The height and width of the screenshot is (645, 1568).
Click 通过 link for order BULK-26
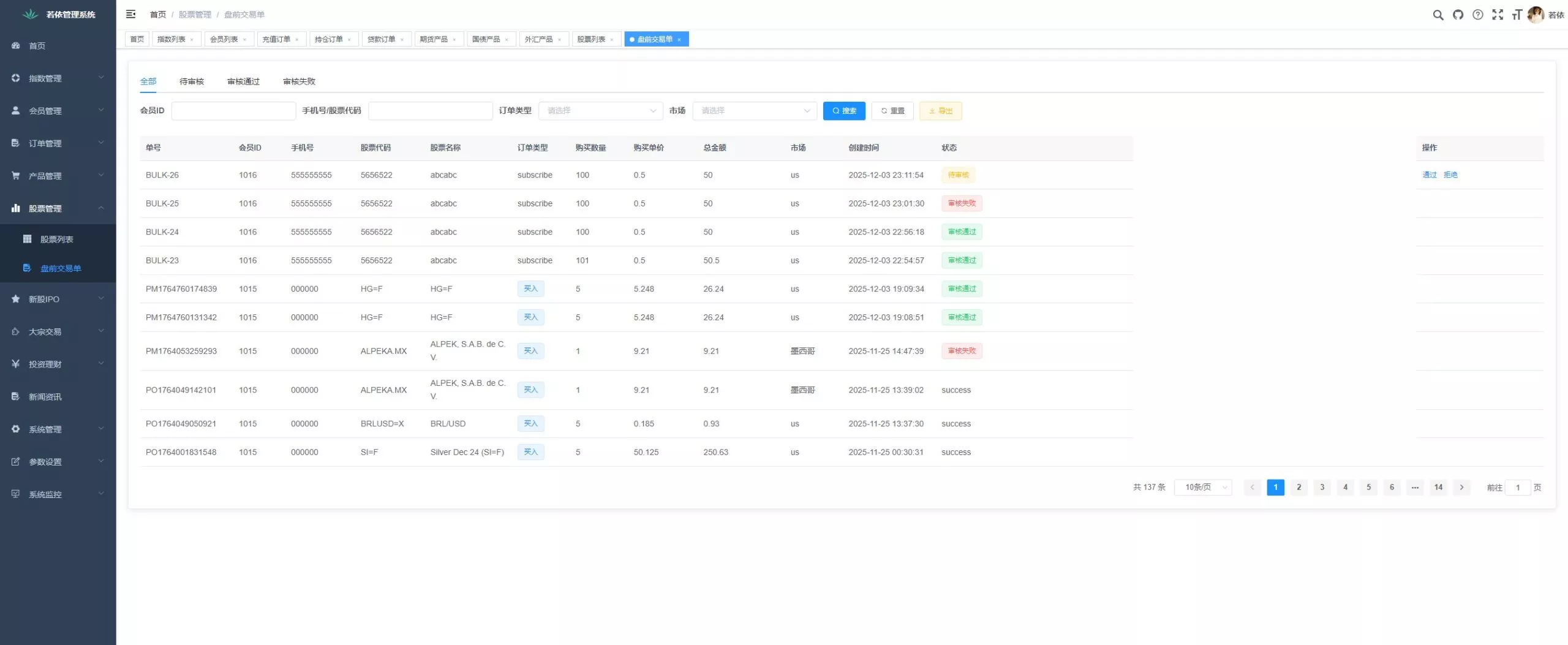coord(1429,175)
